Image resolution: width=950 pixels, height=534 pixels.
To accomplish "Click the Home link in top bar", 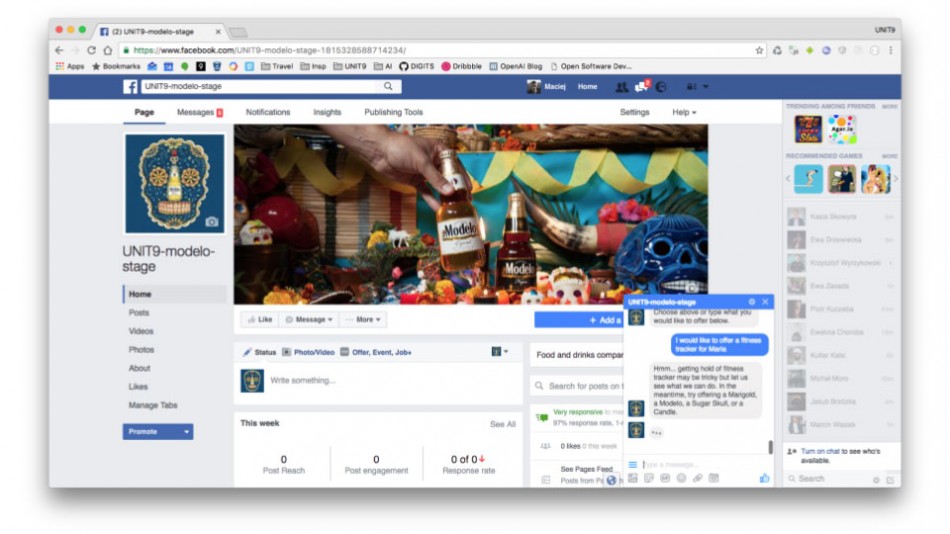I will coord(587,87).
